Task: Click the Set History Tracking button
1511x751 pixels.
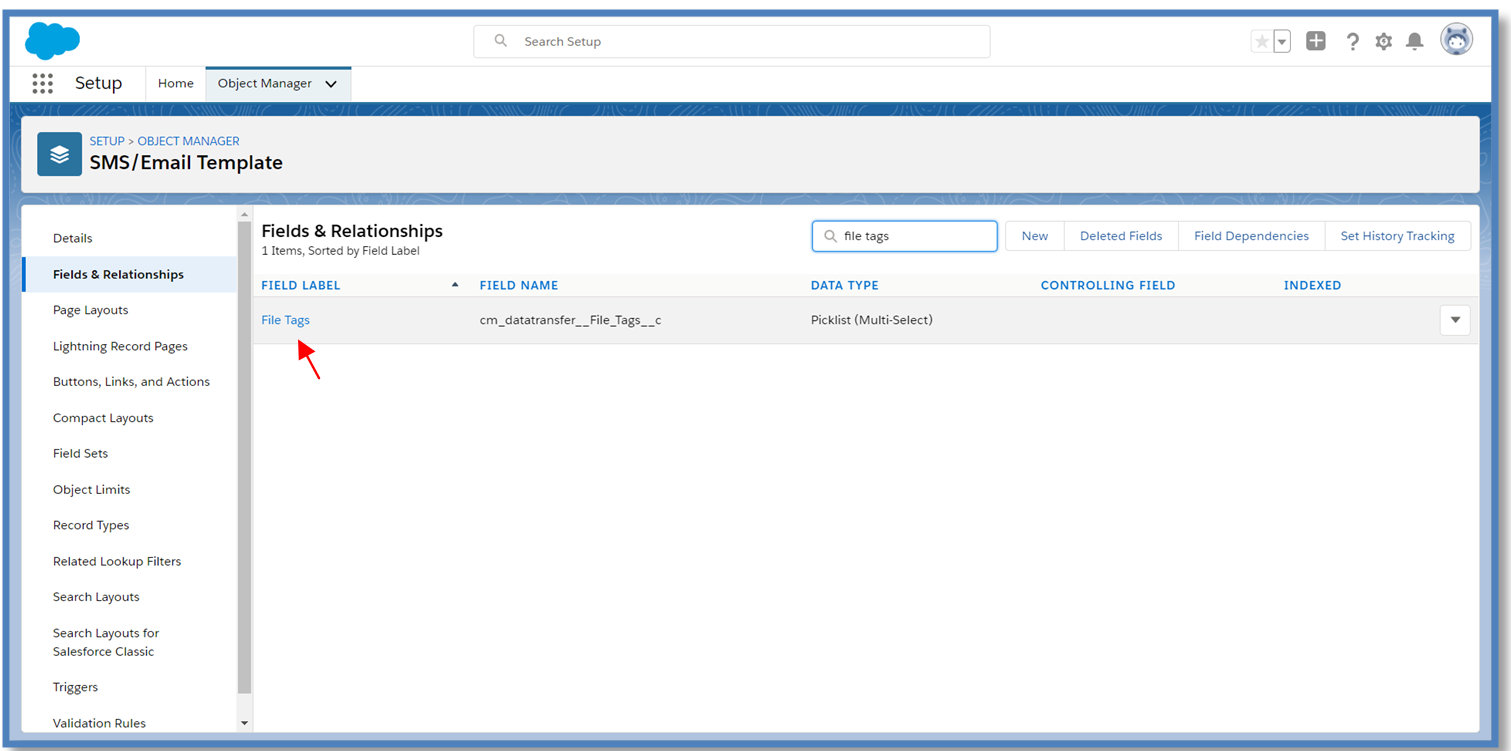Action: [1397, 236]
